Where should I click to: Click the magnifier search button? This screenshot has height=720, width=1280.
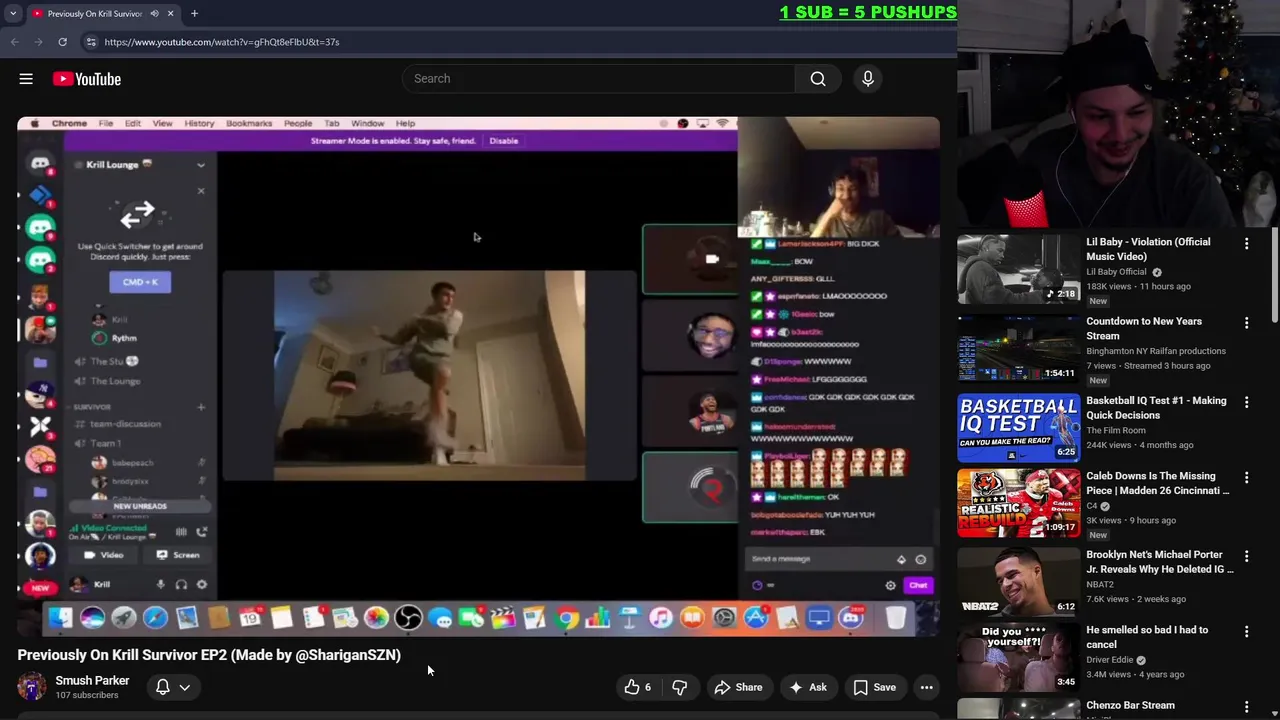[818, 79]
